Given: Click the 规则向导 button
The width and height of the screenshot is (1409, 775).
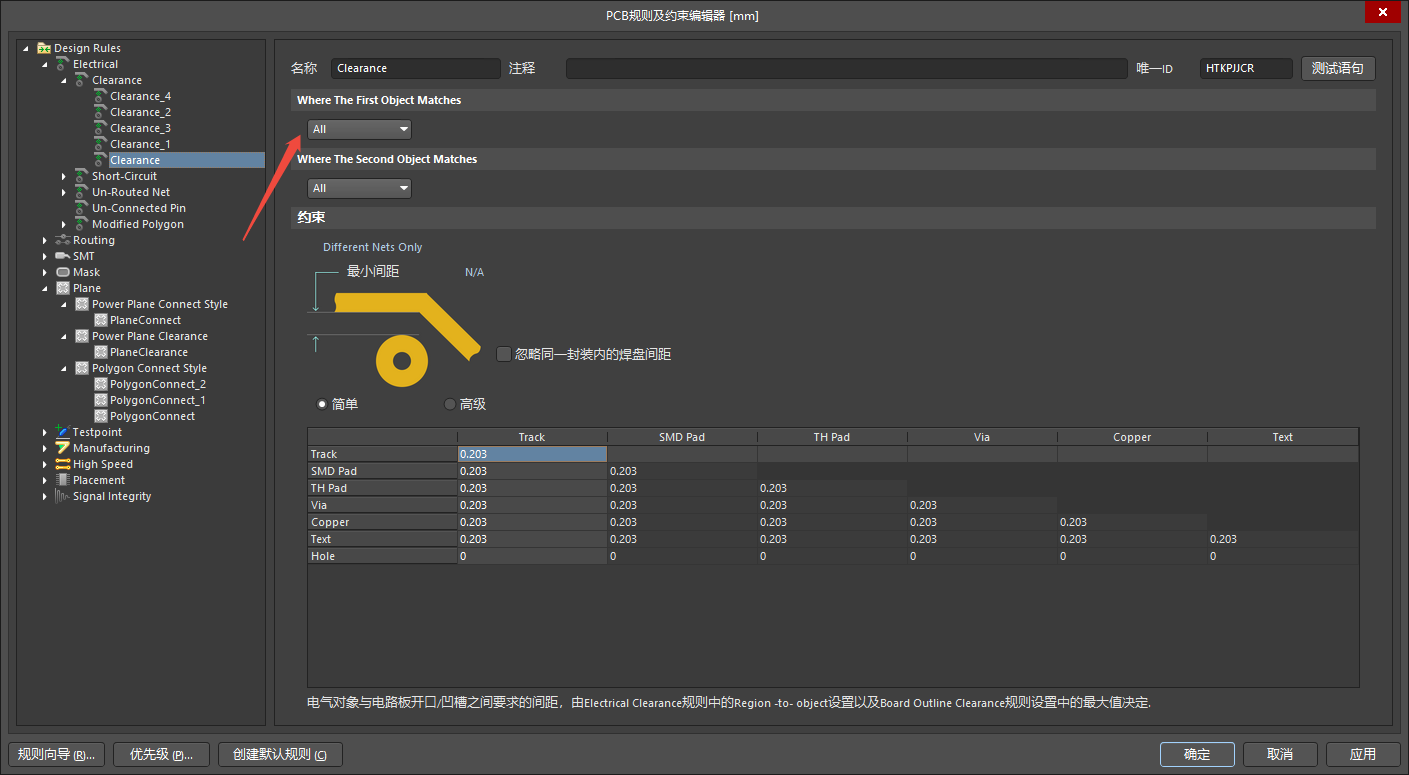Looking at the screenshot, I should 56,754.
